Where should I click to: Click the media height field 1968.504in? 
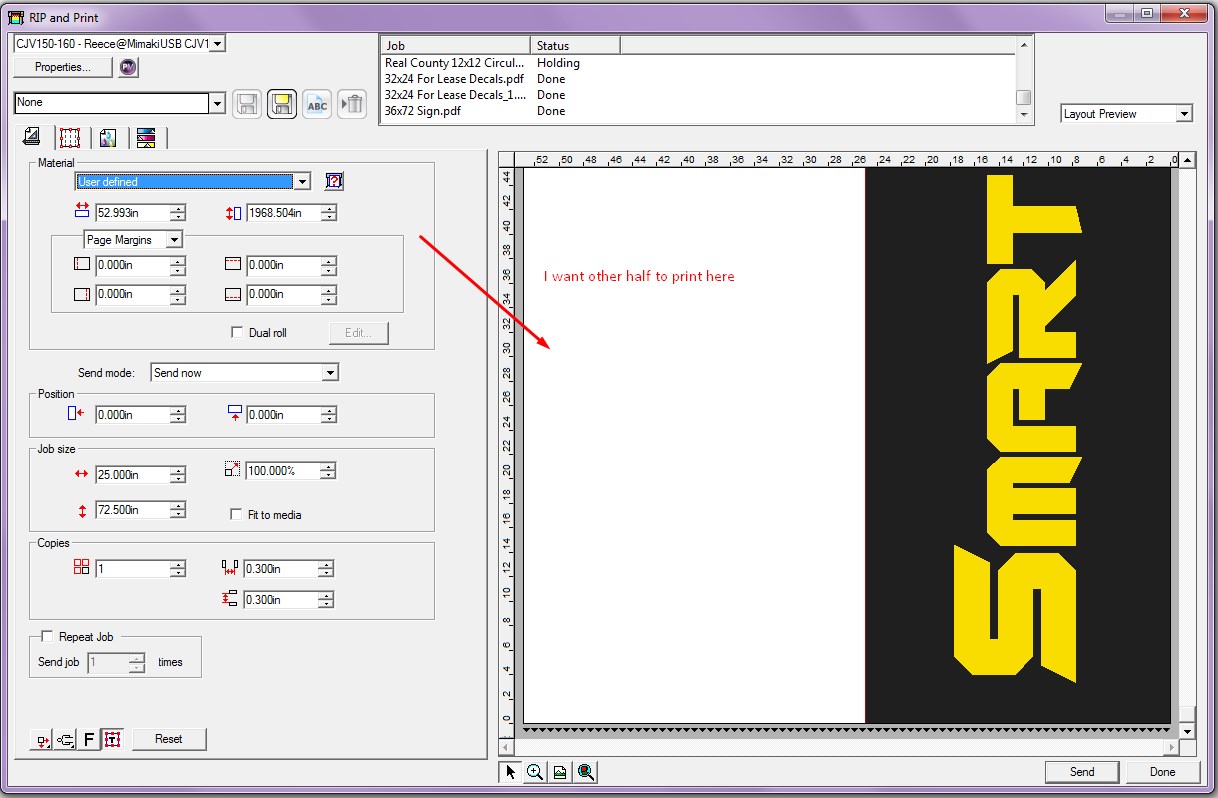(283, 212)
